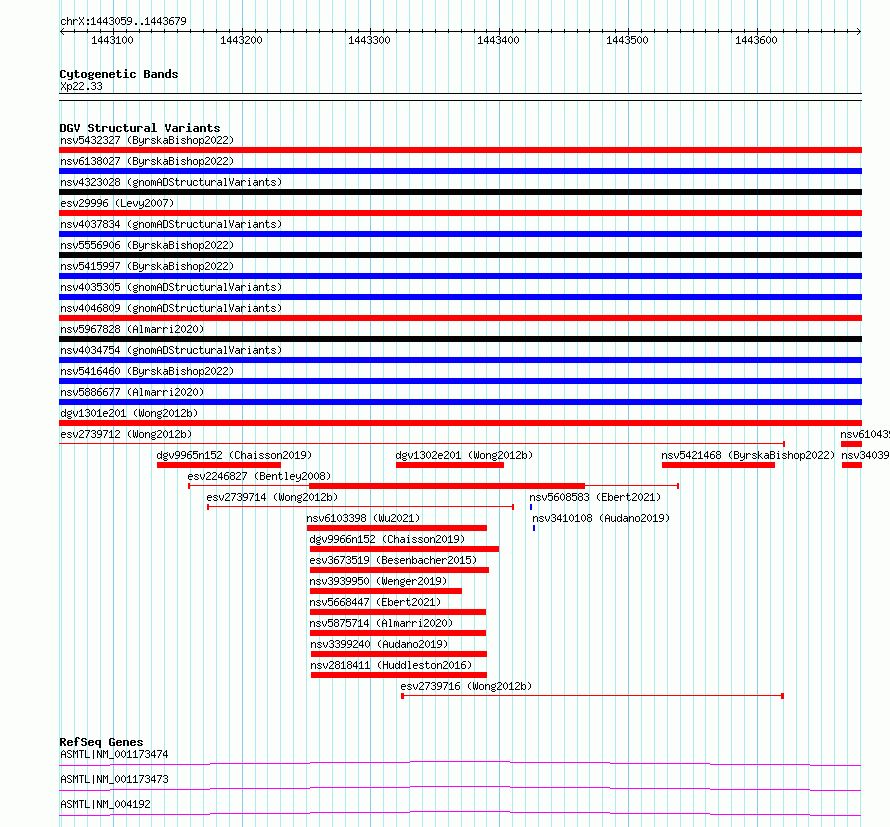The width and height of the screenshot is (890, 827).
Task: Click the ASMTL|NM_001173474 gene label
Action: tap(114, 754)
